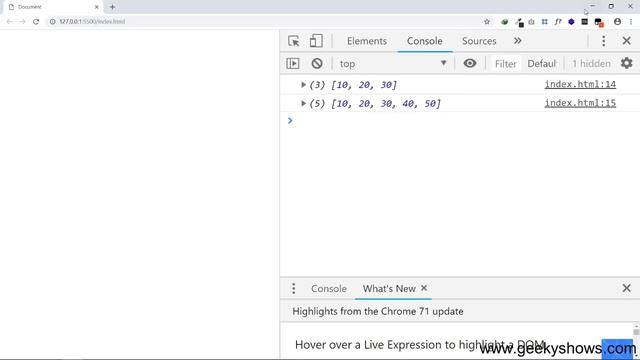
Task: Close the What's New tab
Action: (x=424, y=288)
